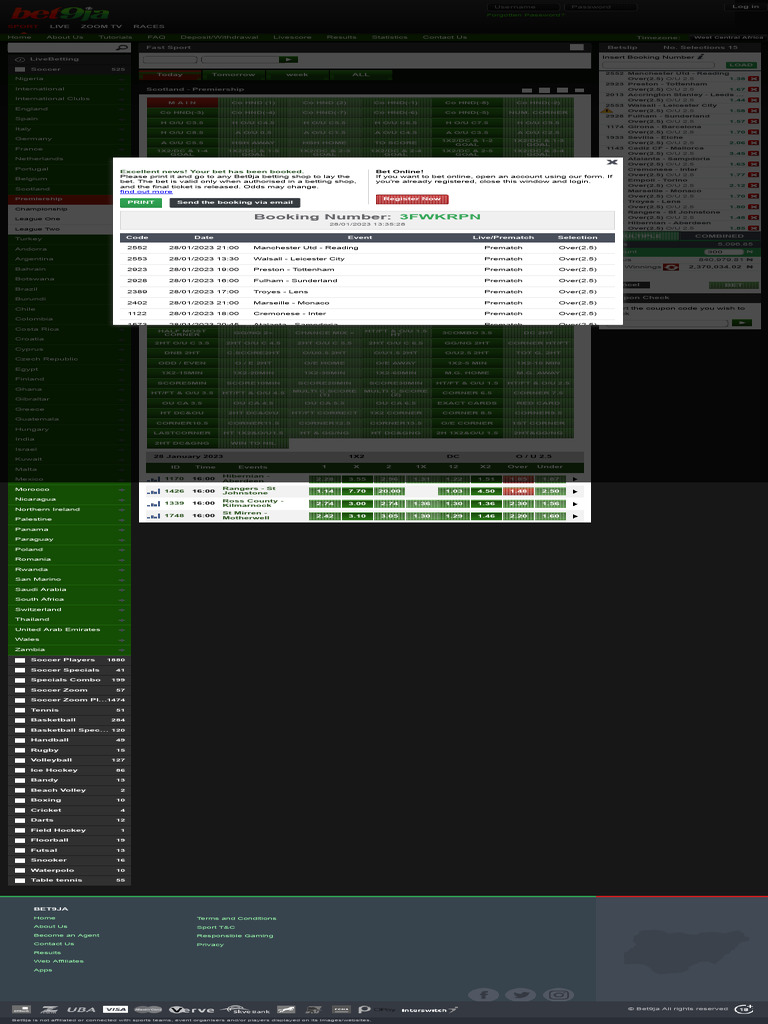Screen dimensions: 768x1024
Task: Click the Basketball sport icon
Action: pos(20,720)
